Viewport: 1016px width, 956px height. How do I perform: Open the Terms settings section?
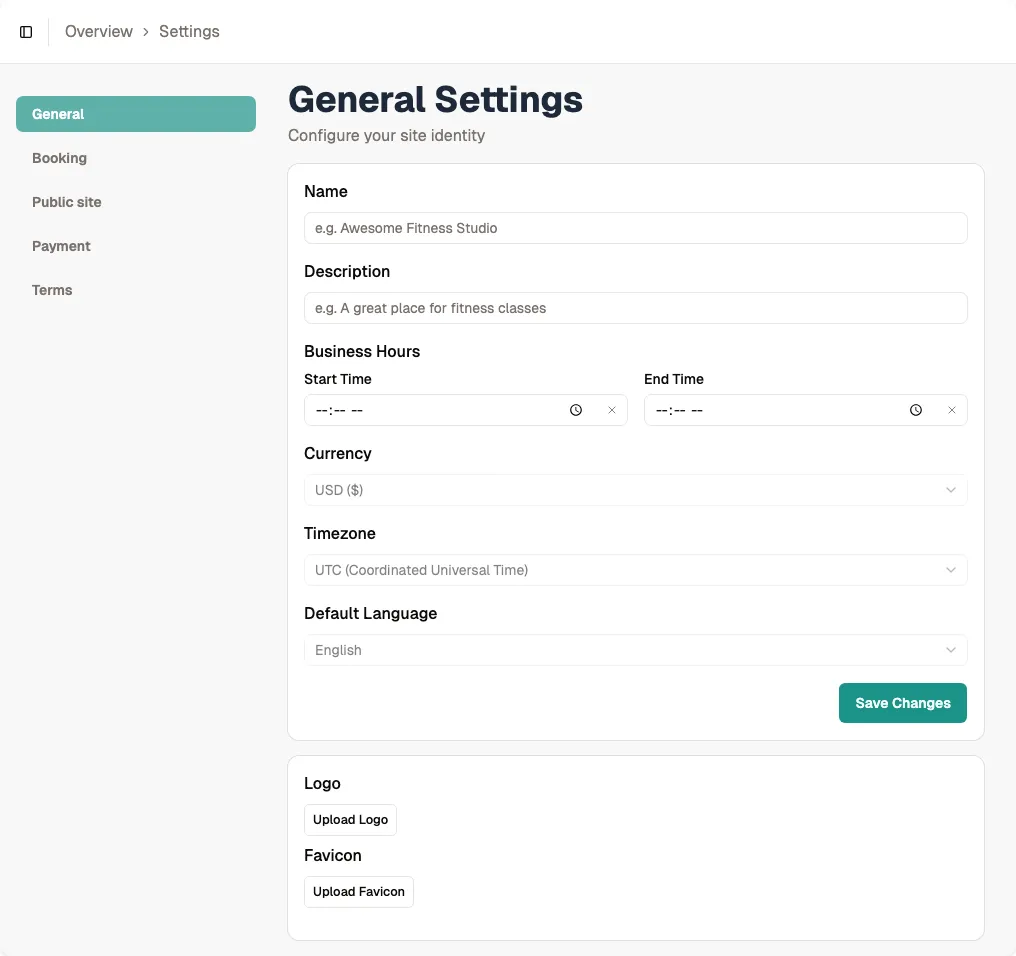(x=136, y=290)
